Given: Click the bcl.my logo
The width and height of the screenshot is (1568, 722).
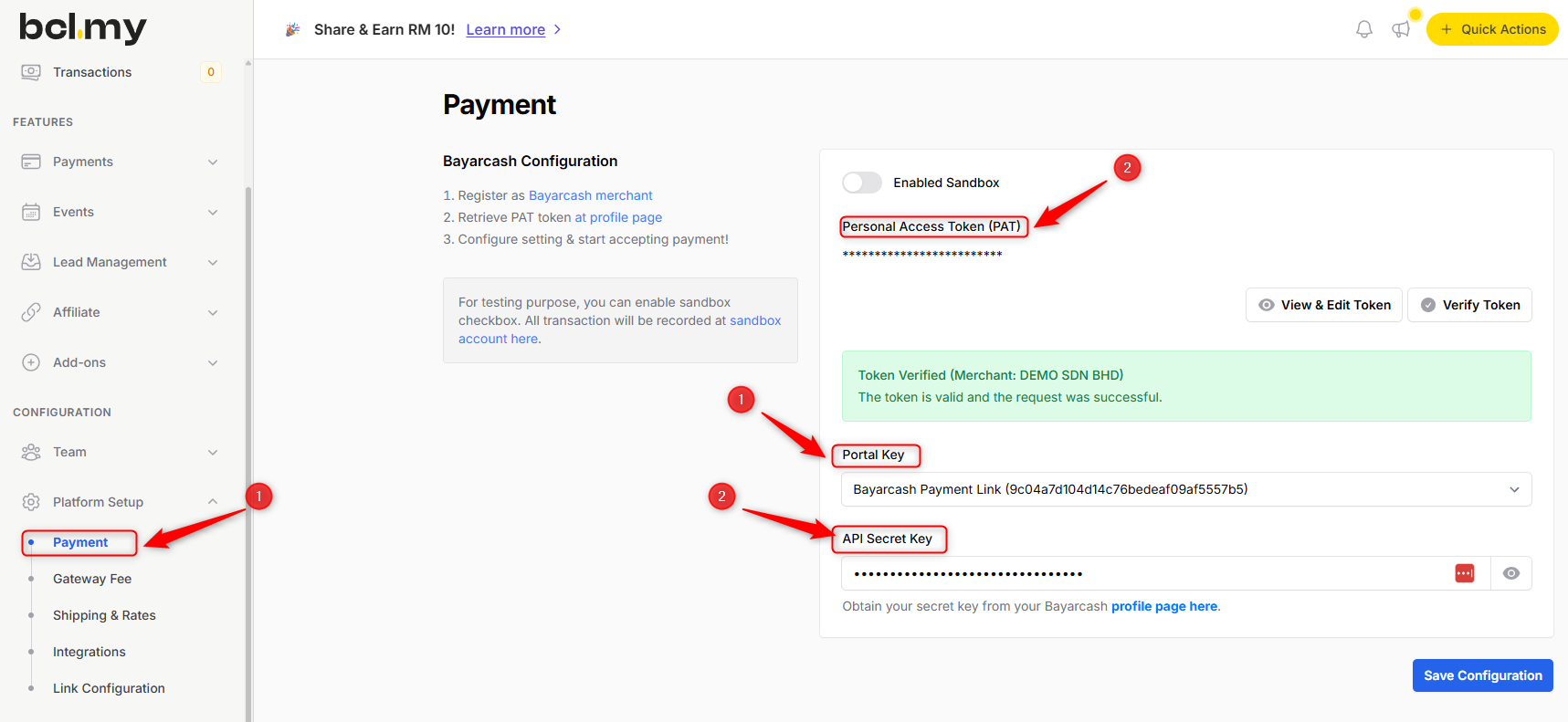Looking at the screenshot, I should pos(83,27).
